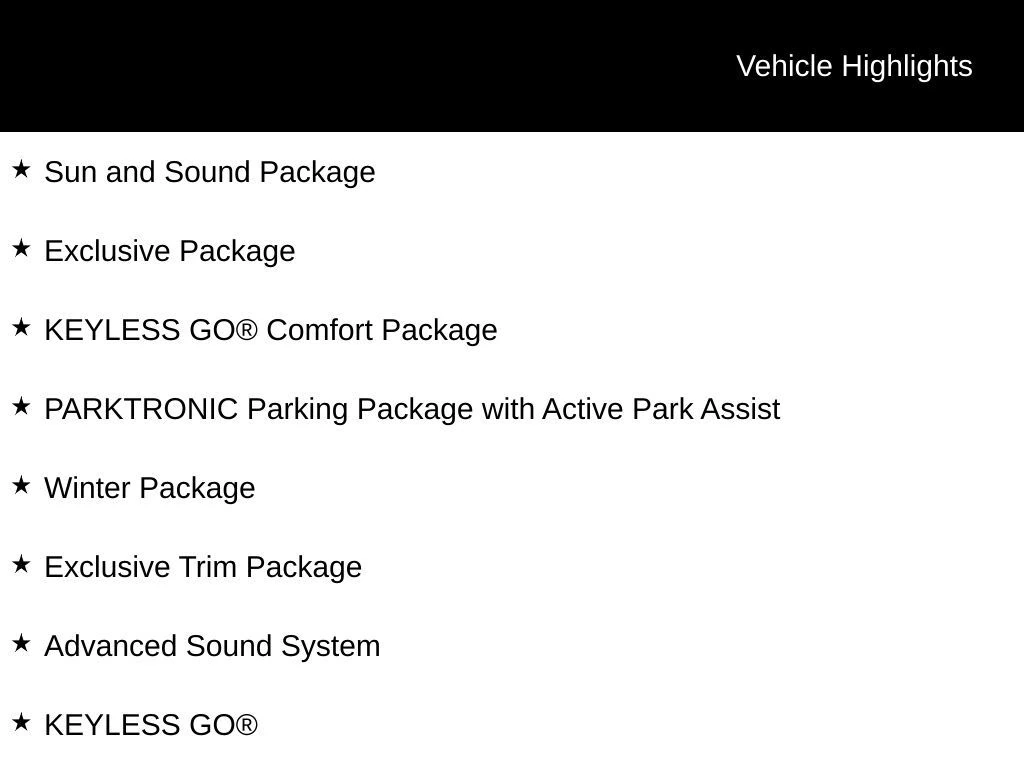Select the Exclusive Trim Package text
This screenshot has height=768, width=1024.
[203, 567]
